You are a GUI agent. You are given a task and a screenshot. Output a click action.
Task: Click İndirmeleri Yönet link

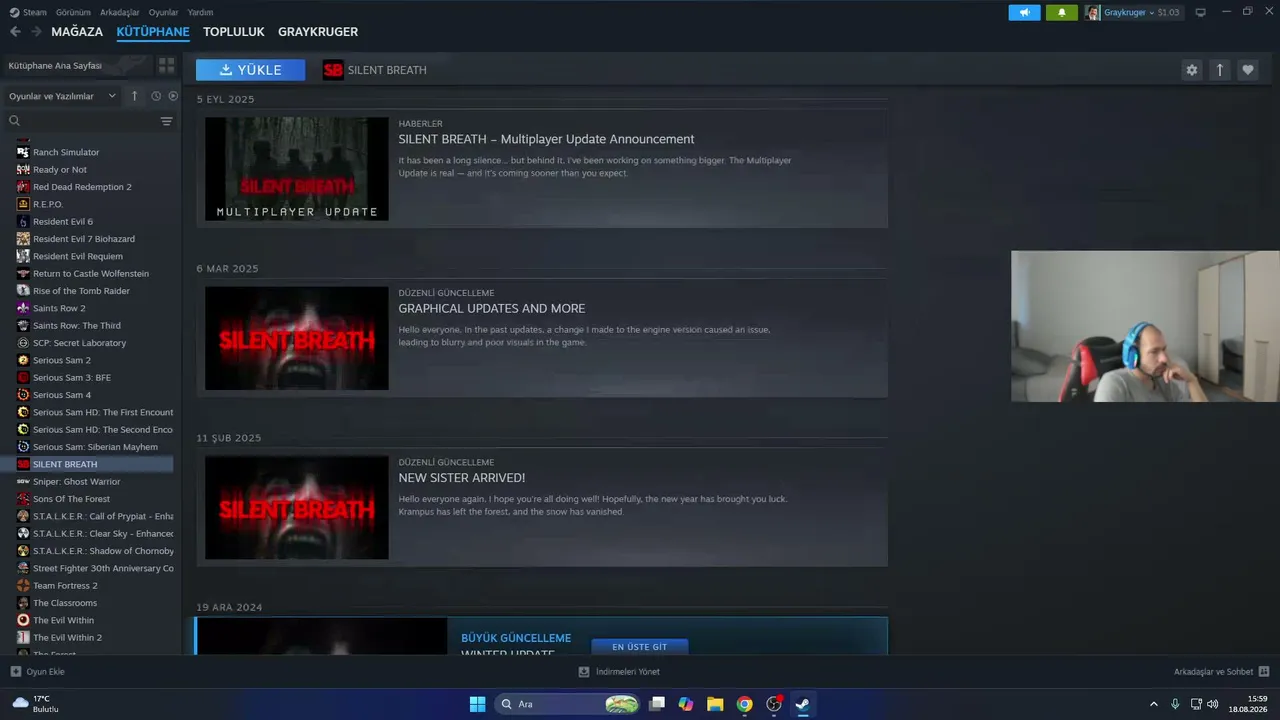(x=628, y=672)
